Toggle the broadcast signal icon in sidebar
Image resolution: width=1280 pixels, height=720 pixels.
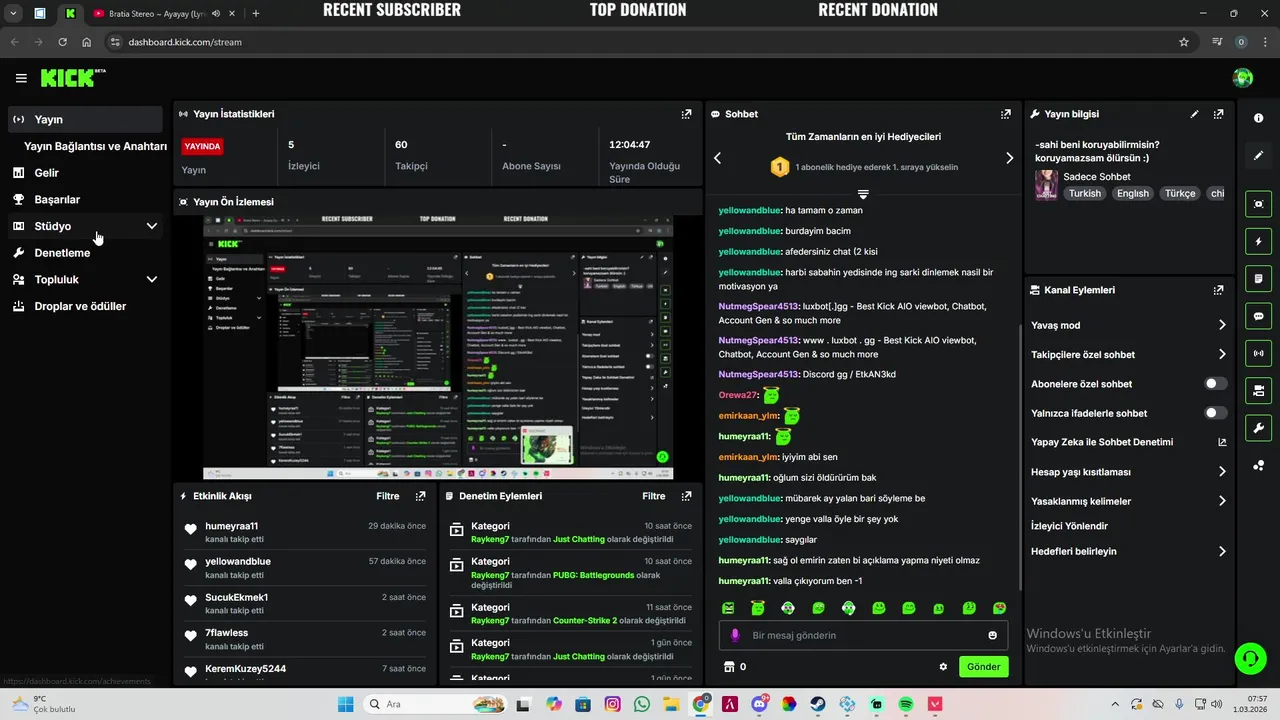click(1258, 352)
